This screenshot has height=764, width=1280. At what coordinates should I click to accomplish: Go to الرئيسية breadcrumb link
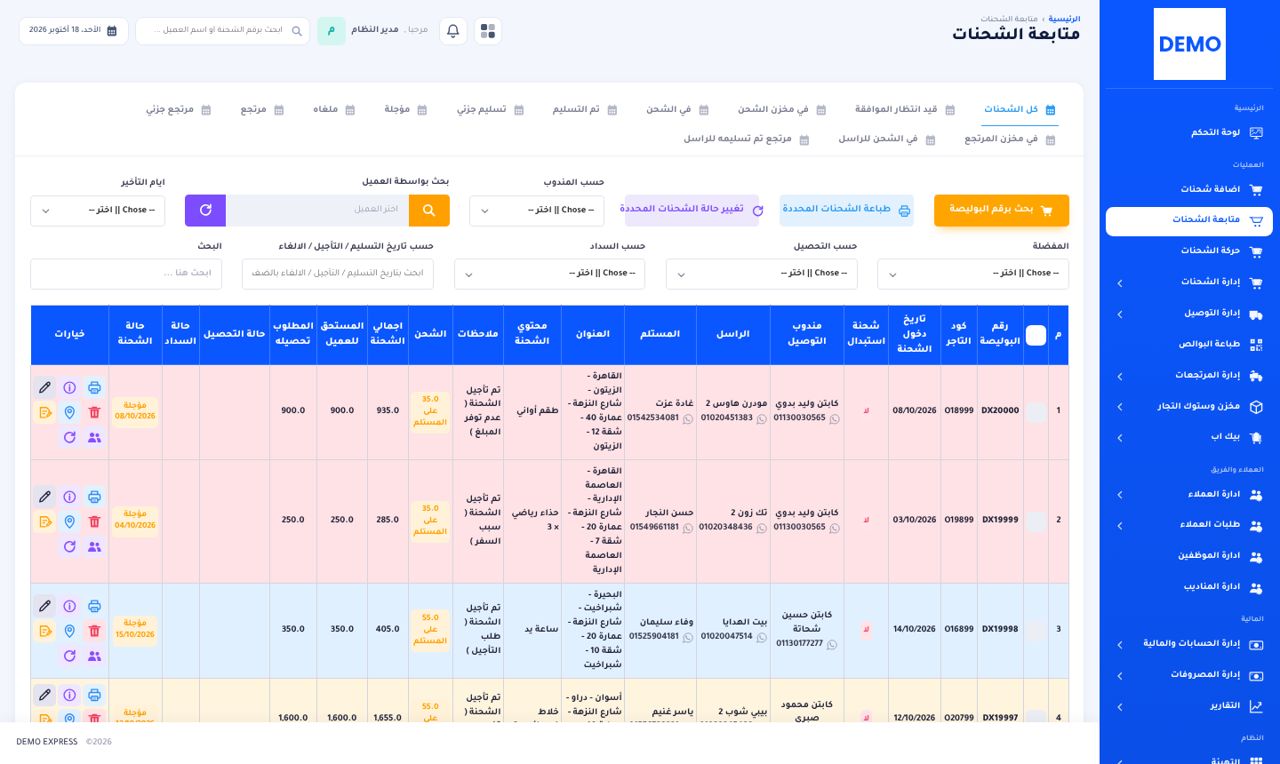(1064, 19)
